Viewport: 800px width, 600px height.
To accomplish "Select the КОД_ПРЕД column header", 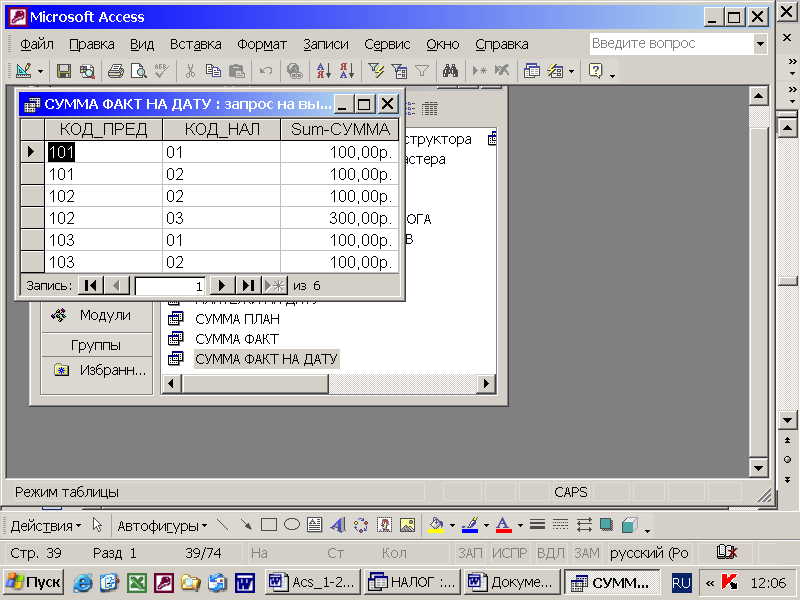I will [x=104, y=130].
